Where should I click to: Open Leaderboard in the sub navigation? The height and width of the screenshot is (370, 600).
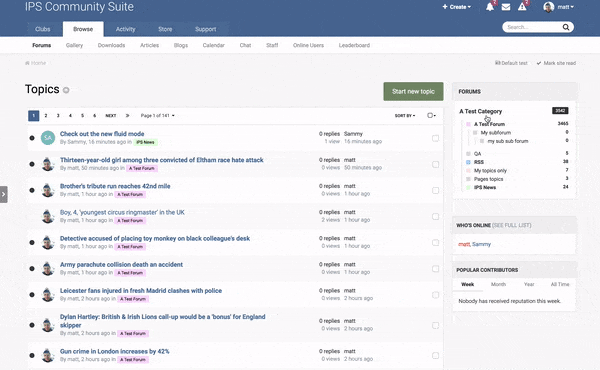354,45
